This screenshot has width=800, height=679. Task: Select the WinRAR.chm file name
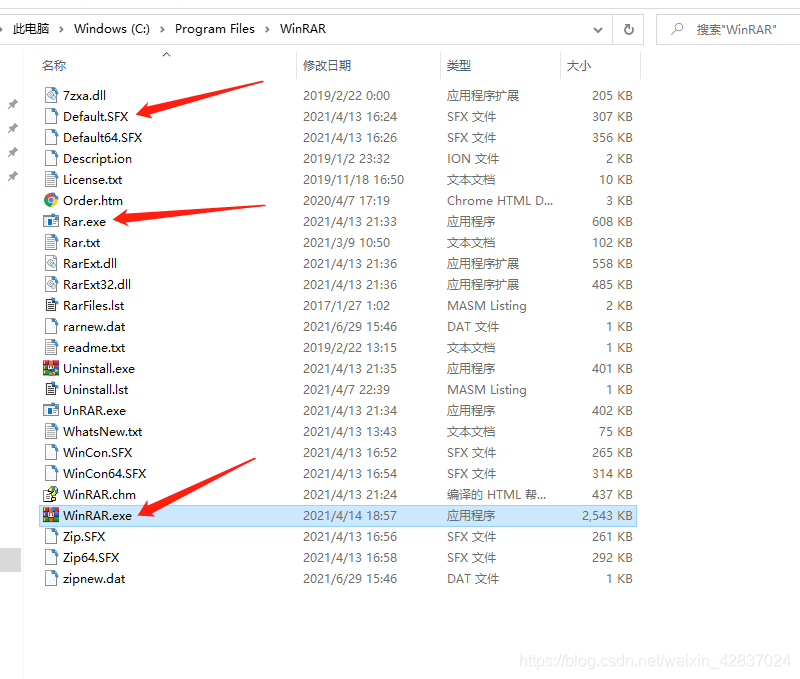[x=99, y=494]
